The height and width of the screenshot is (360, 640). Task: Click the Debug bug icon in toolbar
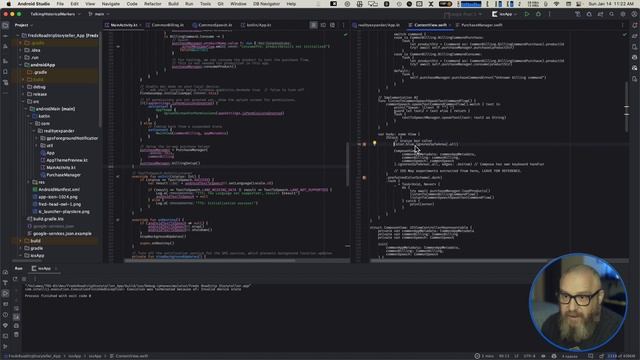click(538, 14)
